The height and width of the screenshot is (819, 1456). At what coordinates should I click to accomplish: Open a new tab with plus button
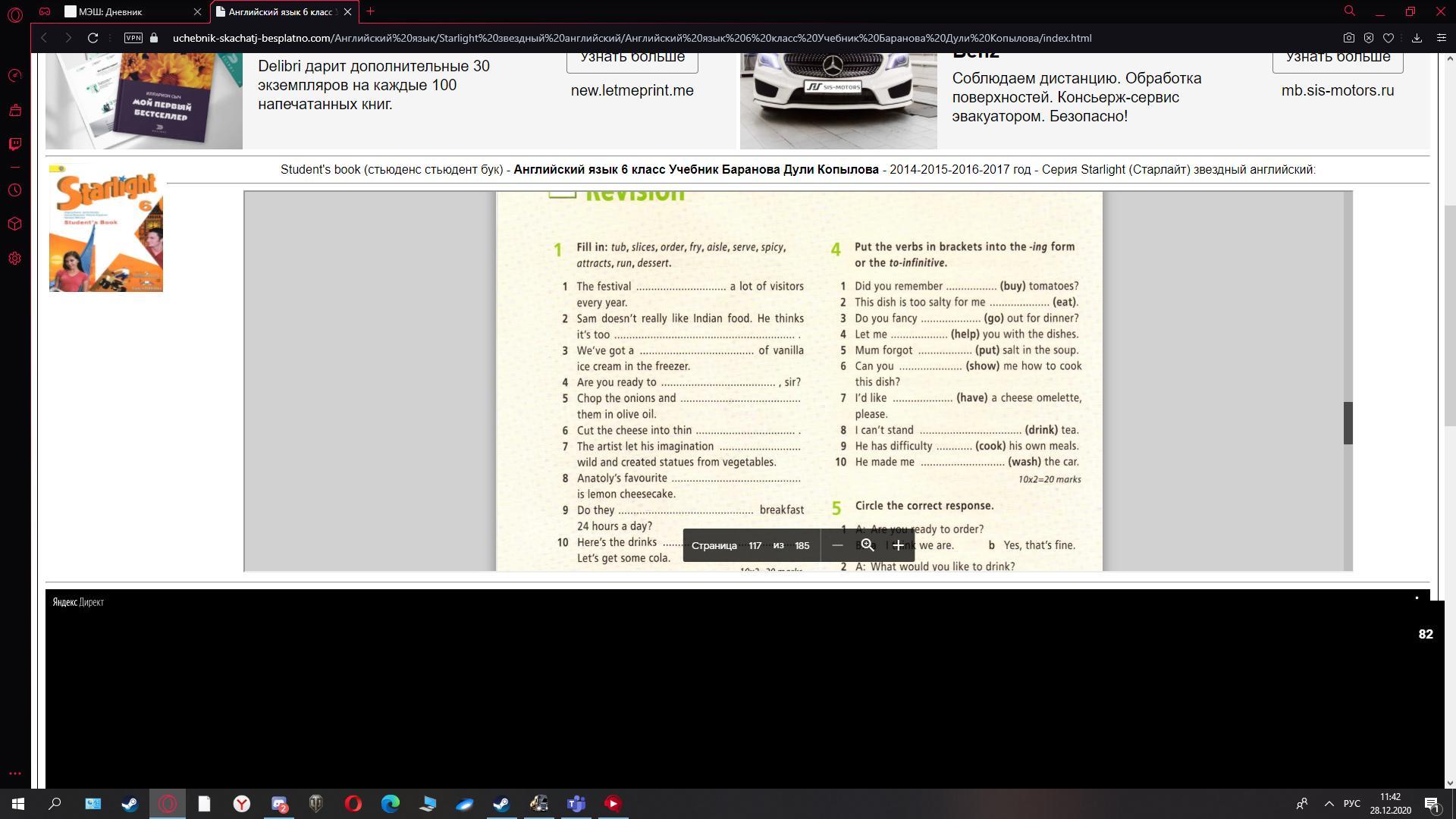point(370,11)
